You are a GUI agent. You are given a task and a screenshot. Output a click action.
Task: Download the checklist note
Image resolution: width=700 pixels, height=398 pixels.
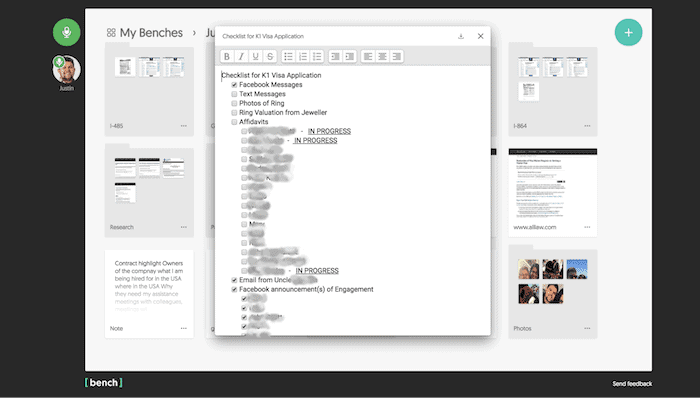click(461, 36)
